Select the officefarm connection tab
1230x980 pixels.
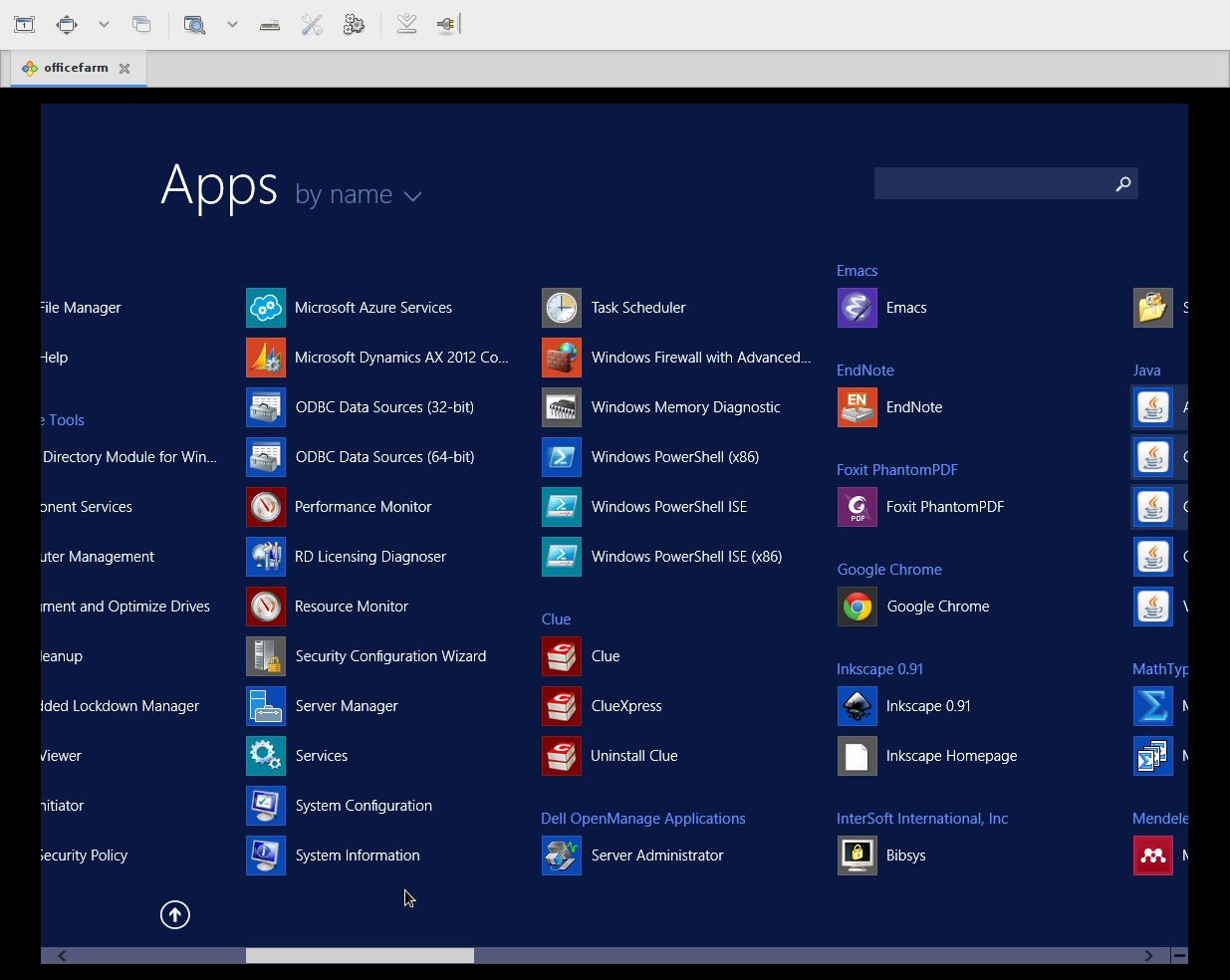point(77,68)
